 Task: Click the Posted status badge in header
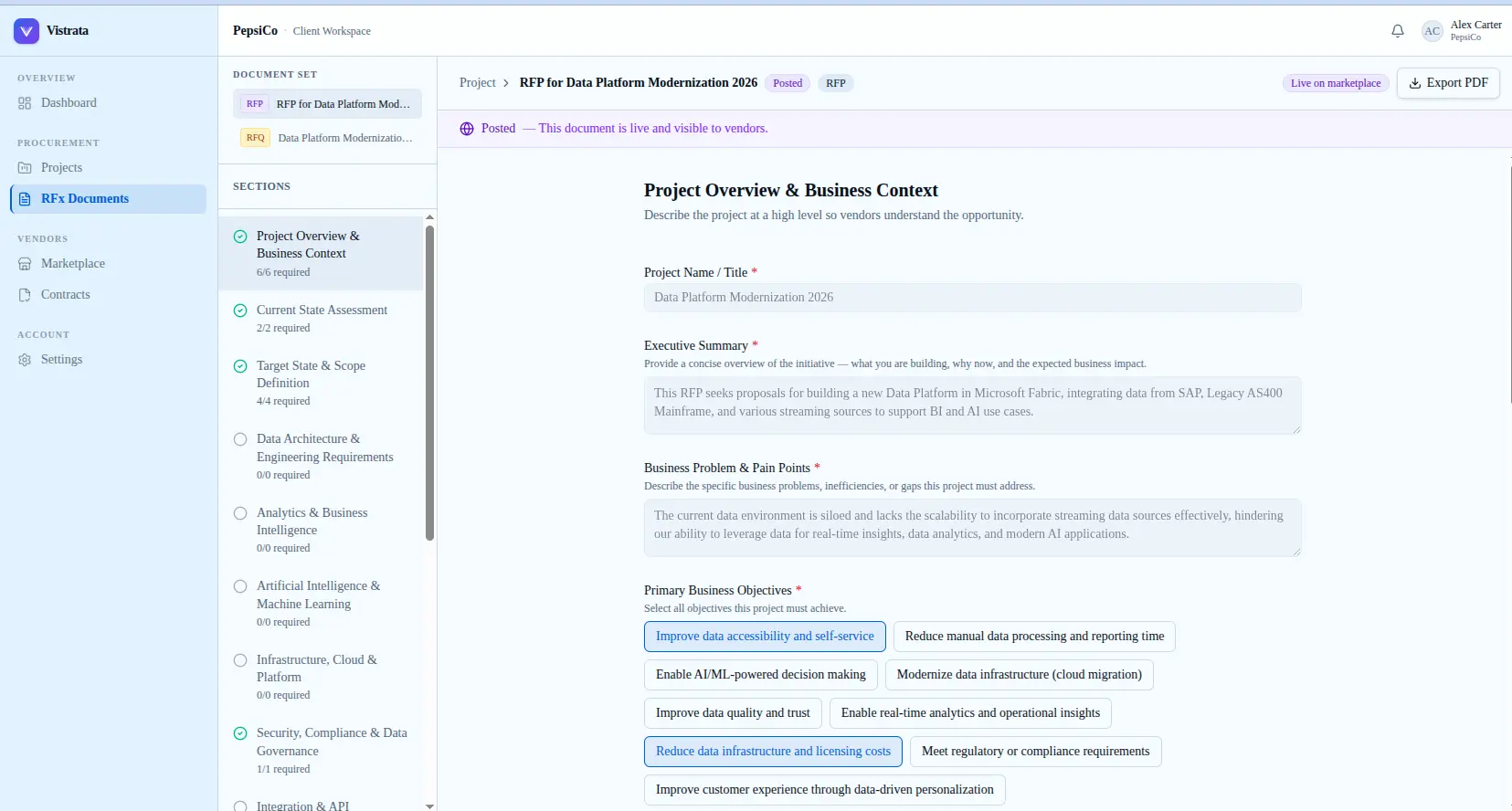[x=788, y=83]
